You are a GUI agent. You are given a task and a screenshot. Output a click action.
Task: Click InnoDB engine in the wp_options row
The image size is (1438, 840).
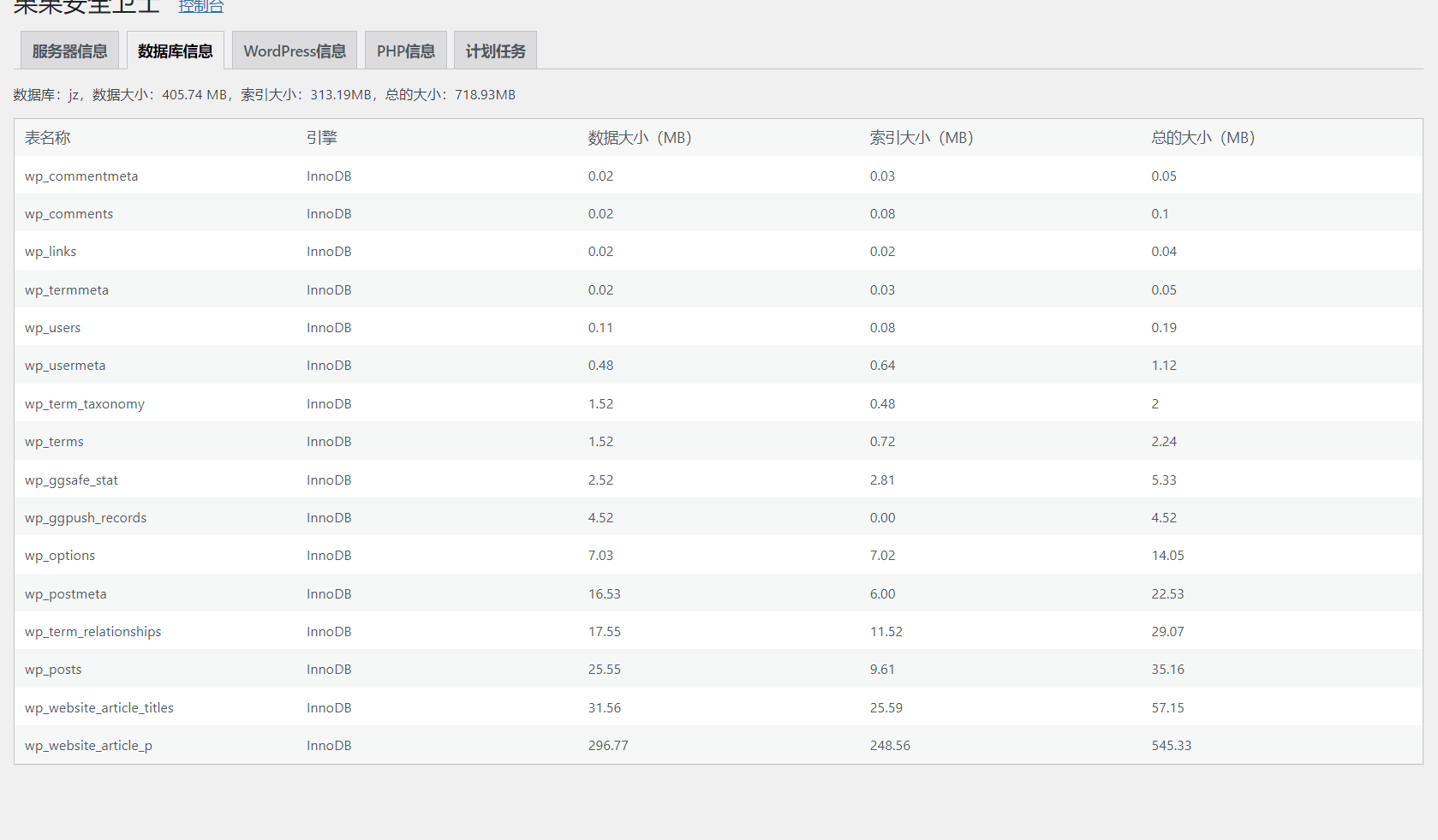329,556
